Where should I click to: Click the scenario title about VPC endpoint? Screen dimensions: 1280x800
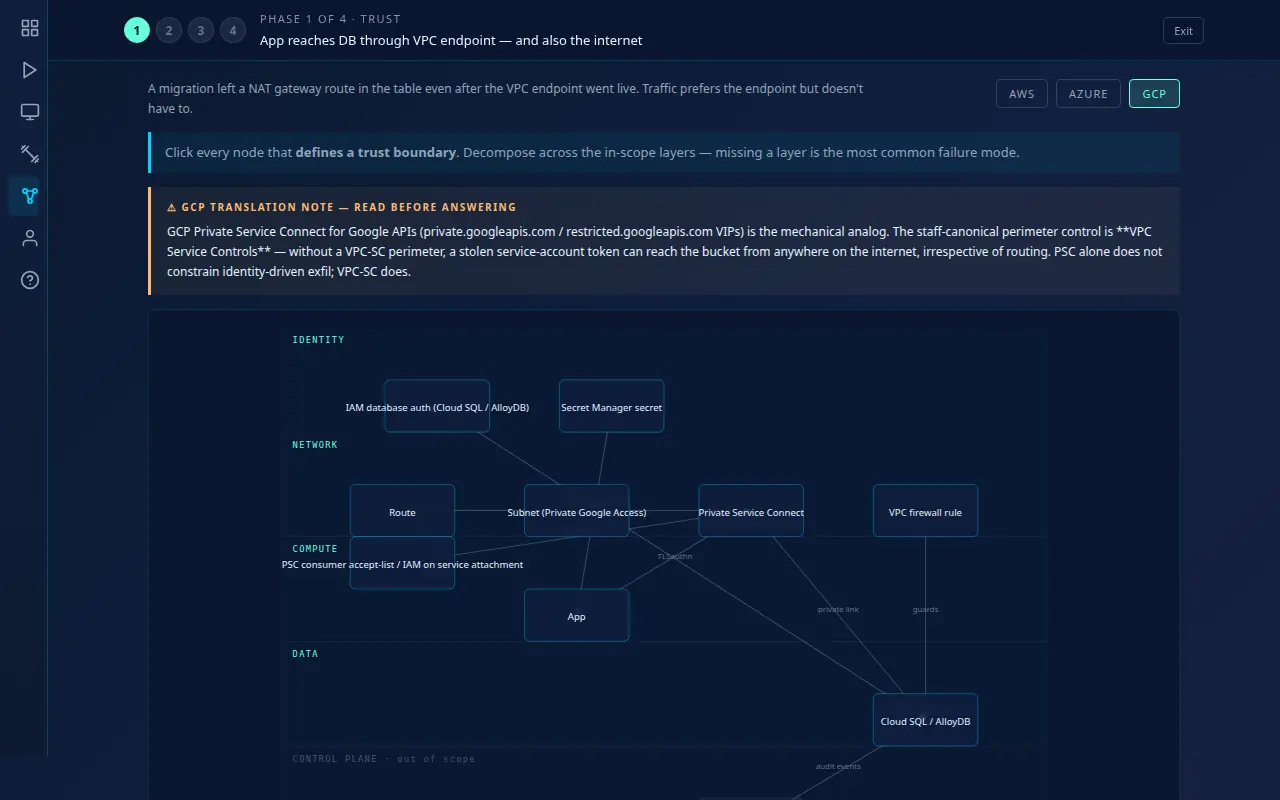pos(451,41)
